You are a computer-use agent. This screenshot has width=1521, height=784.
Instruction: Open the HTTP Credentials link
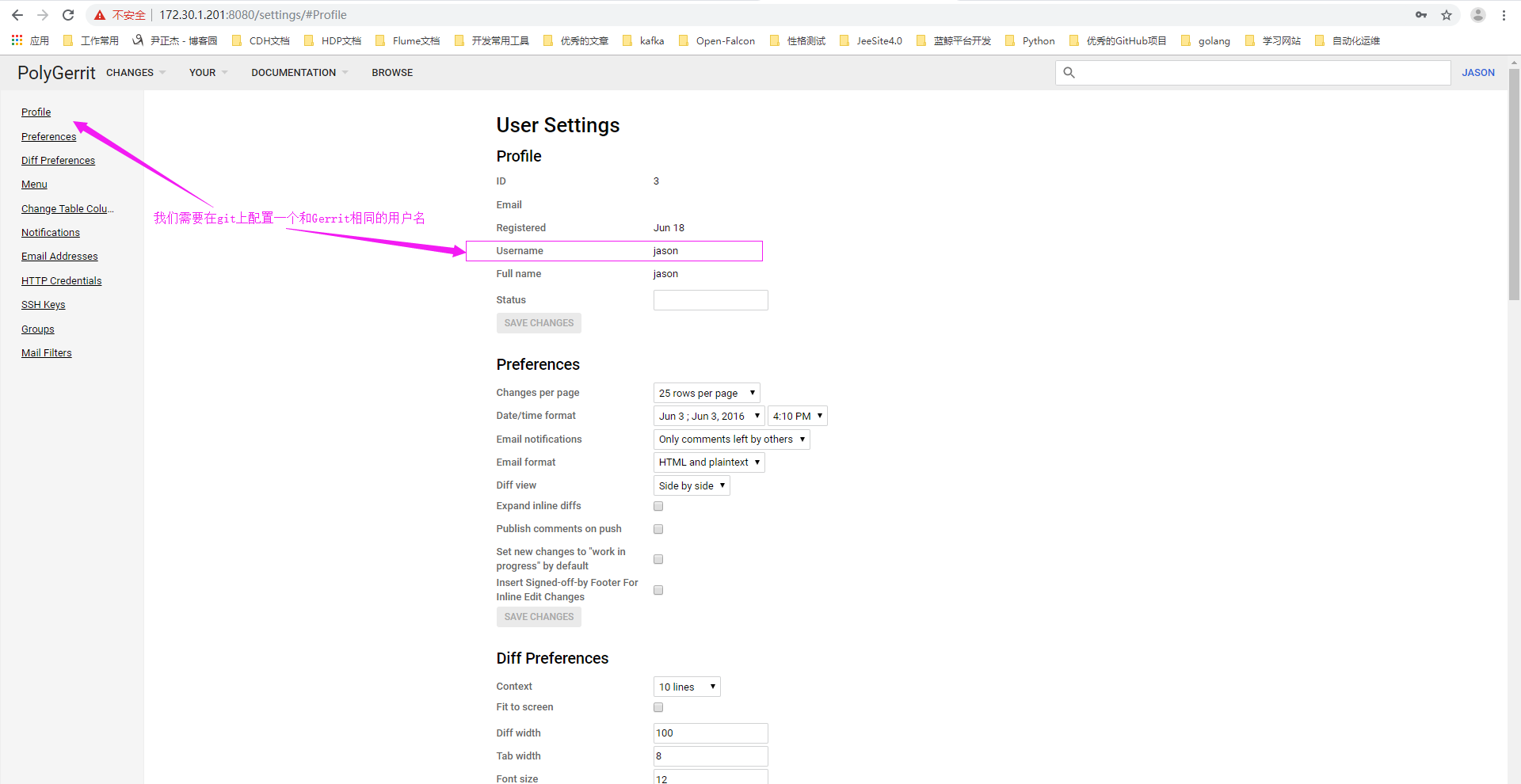coord(61,281)
